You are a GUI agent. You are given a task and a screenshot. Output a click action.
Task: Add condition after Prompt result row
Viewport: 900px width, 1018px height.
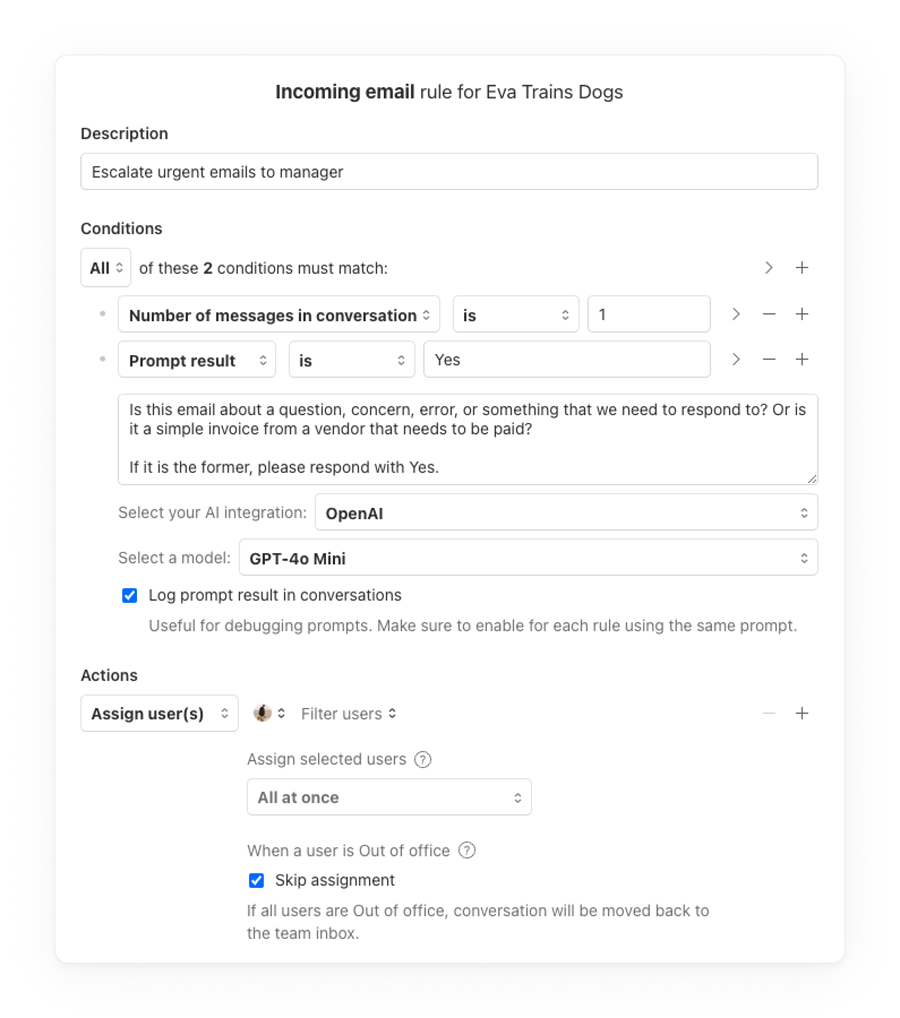801,360
